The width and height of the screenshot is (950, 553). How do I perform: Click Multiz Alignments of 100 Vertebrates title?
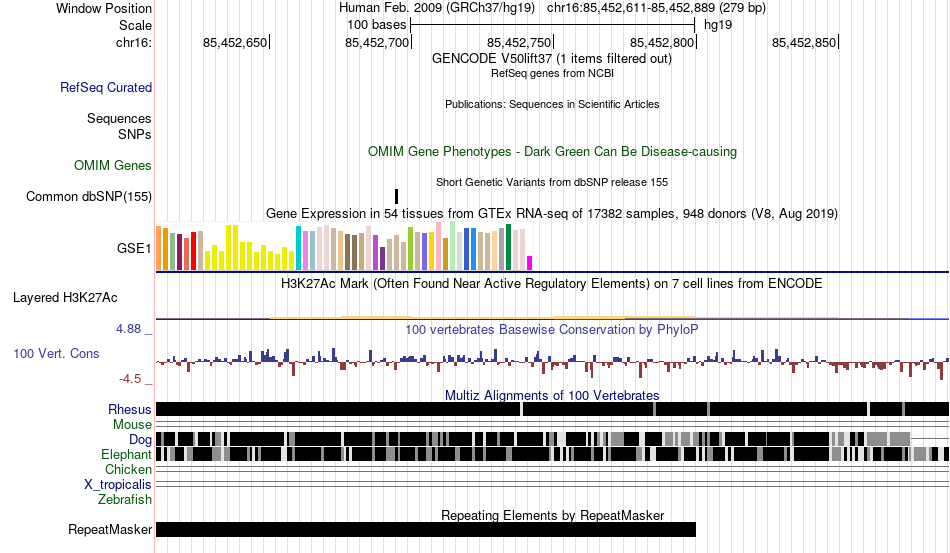552,396
